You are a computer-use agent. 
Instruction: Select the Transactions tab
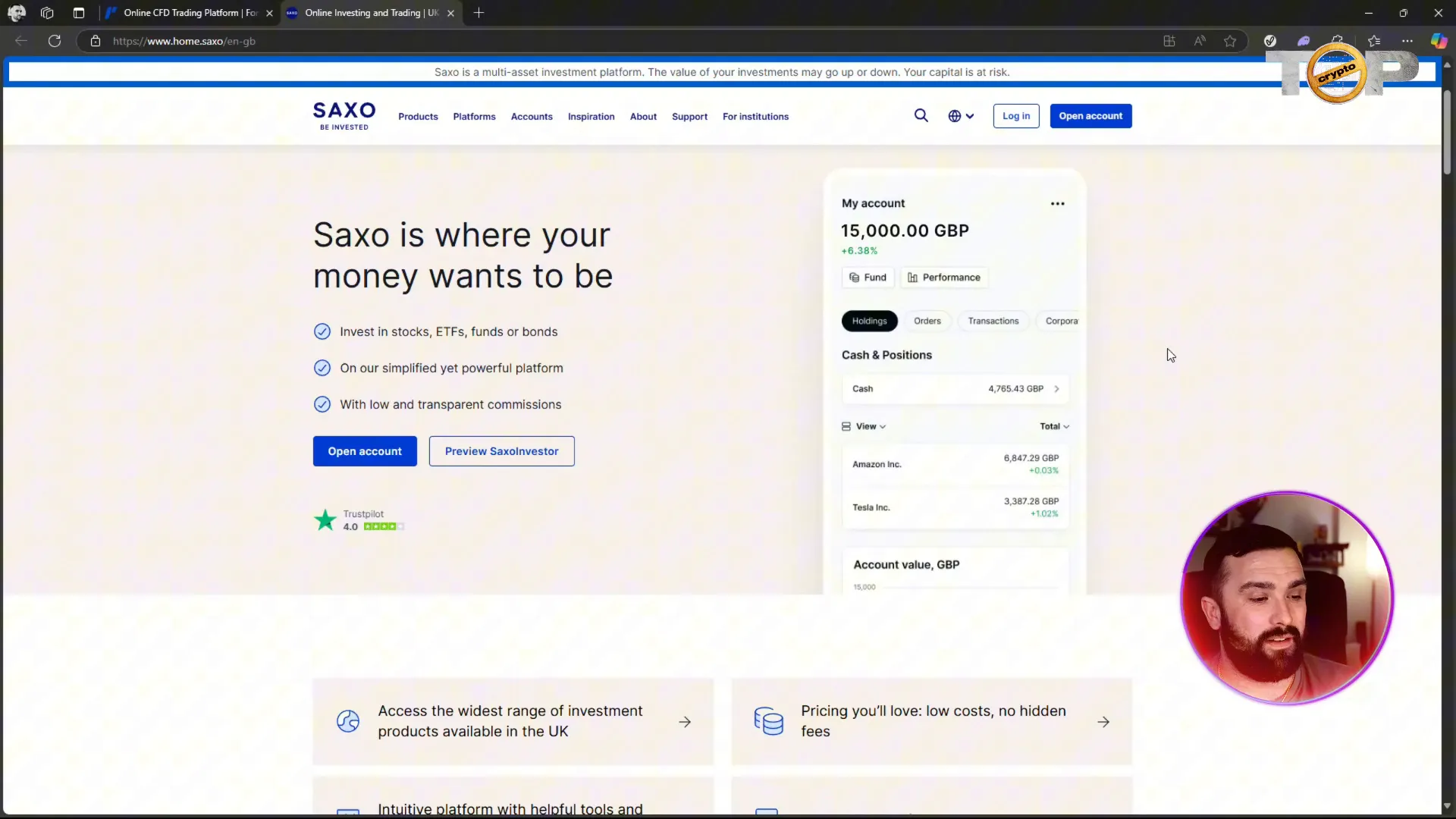pyautogui.click(x=993, y=322)
